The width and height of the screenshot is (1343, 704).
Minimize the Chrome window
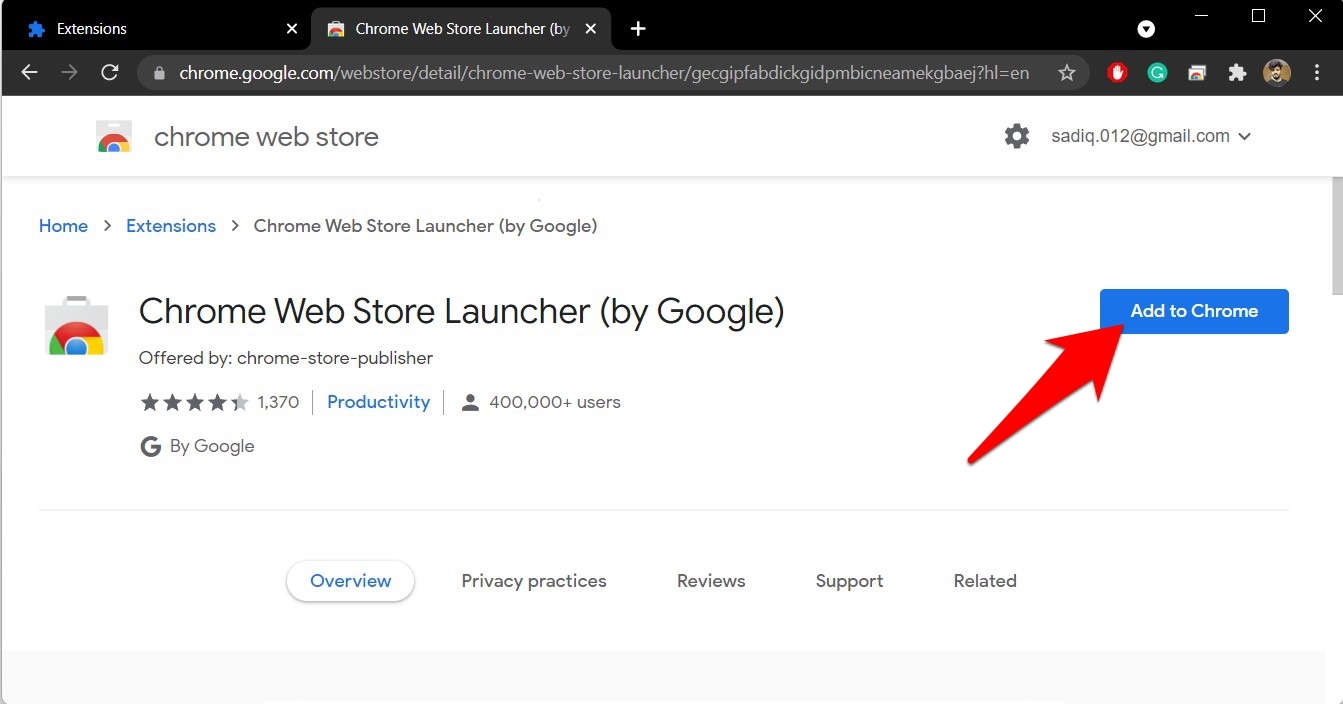1201,16
